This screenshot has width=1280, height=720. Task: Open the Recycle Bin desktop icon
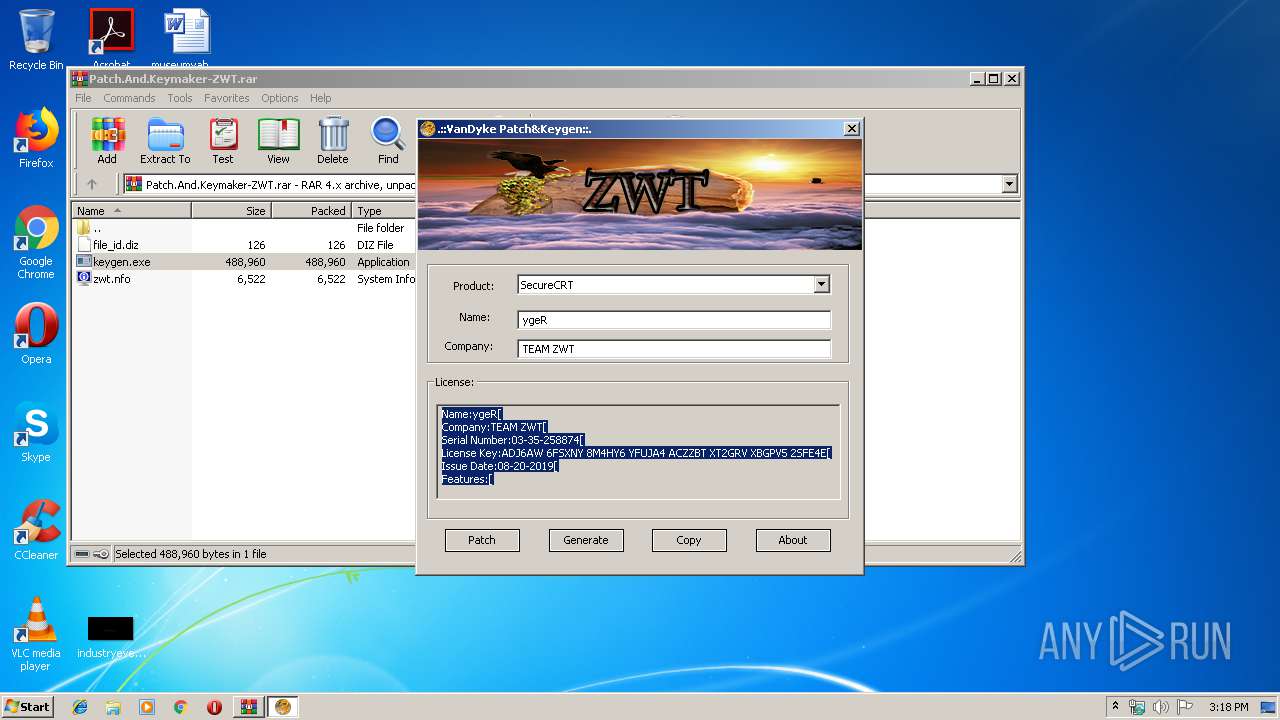[36, 40]
